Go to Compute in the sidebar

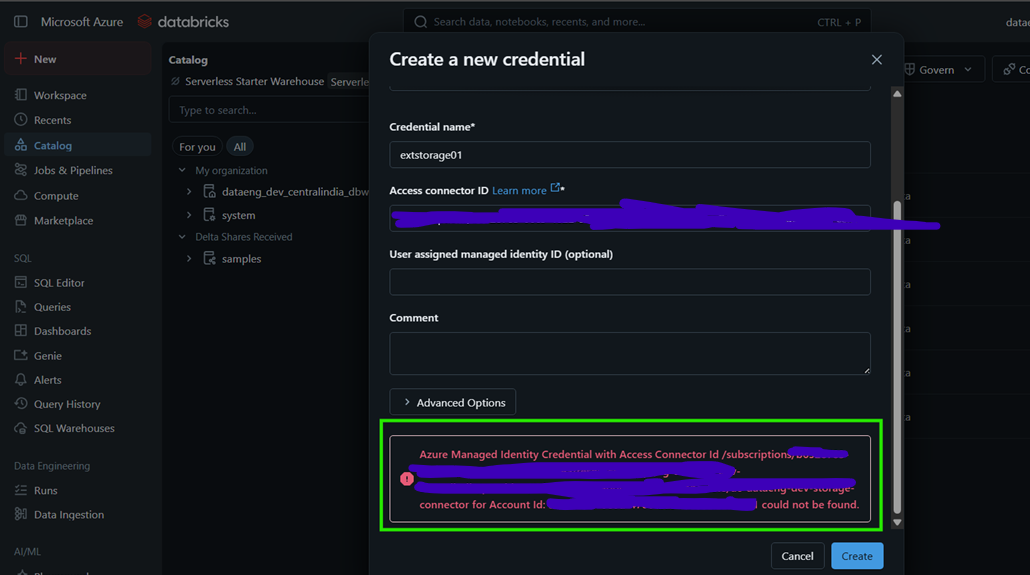(x=78, y=196)
